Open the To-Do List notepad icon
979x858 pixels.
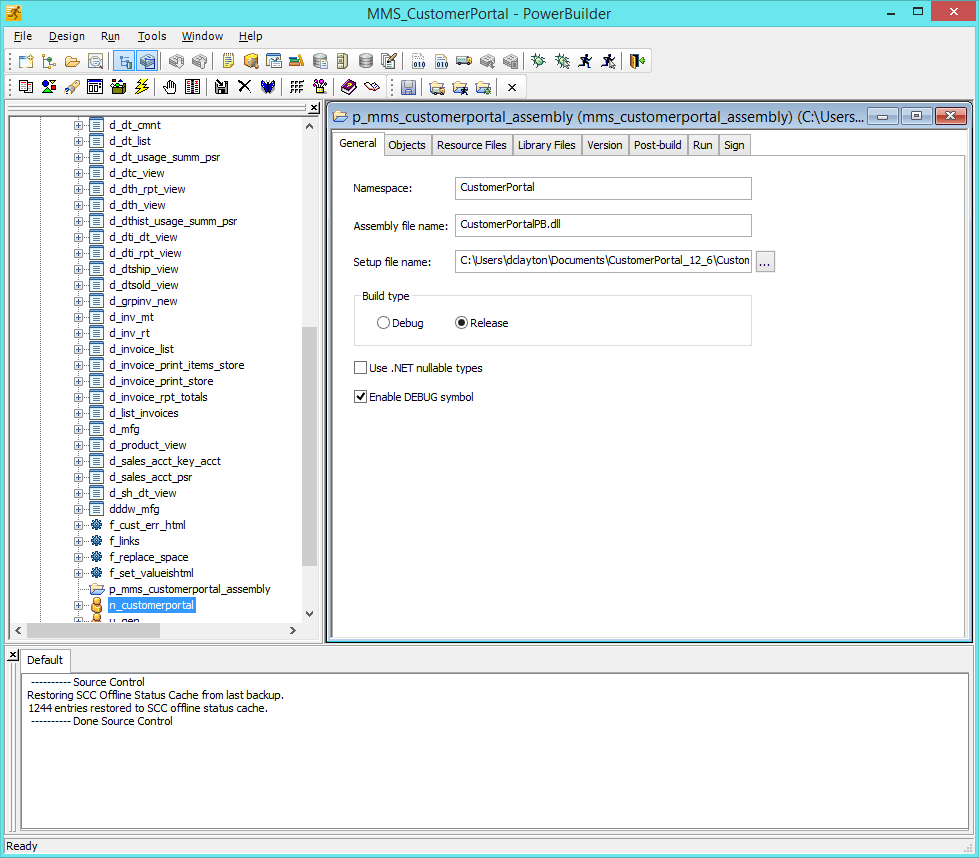pos(228,61)
